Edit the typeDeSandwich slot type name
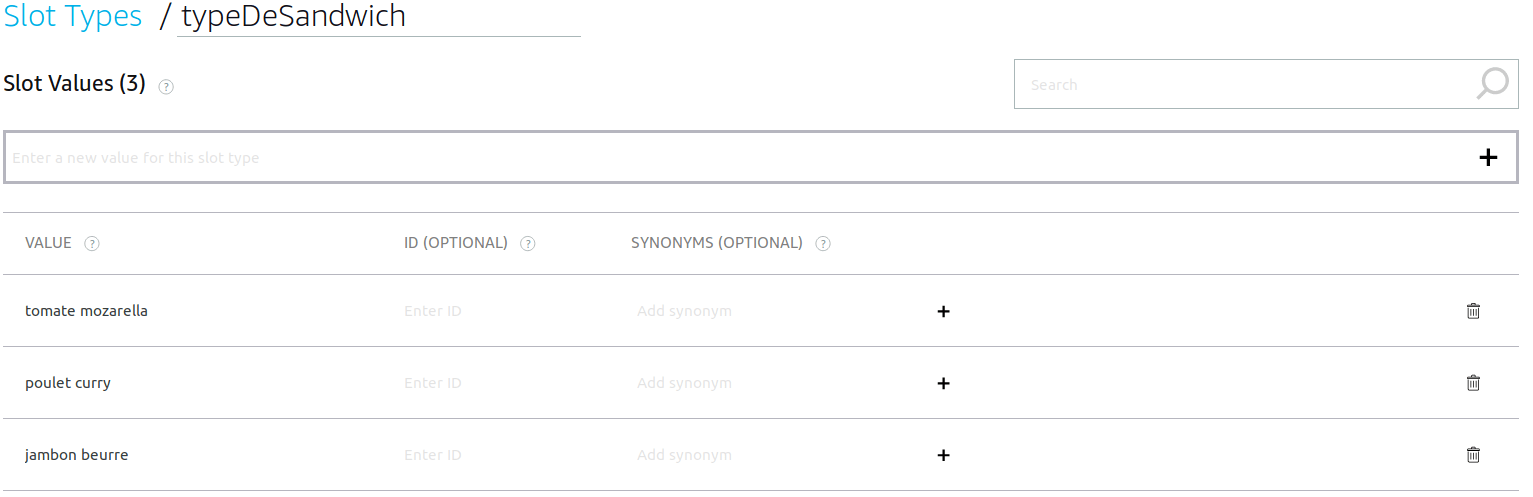Image resolution: width=1533 pixels, height=497 pixels. pyautogui.click(x=378, y=17)
